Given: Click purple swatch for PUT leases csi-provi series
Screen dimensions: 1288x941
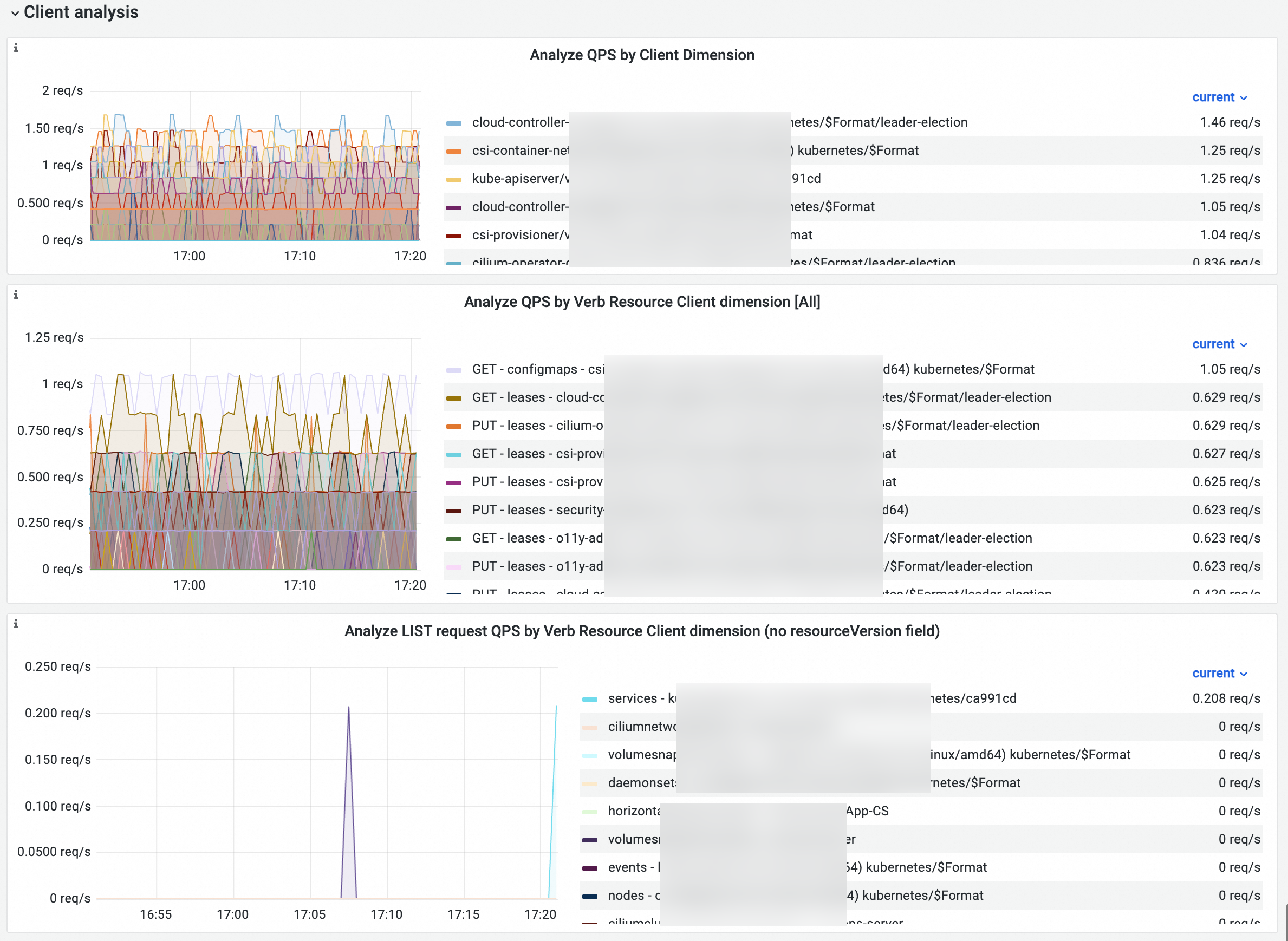Looking at the screenshot, I should [453, 482].
